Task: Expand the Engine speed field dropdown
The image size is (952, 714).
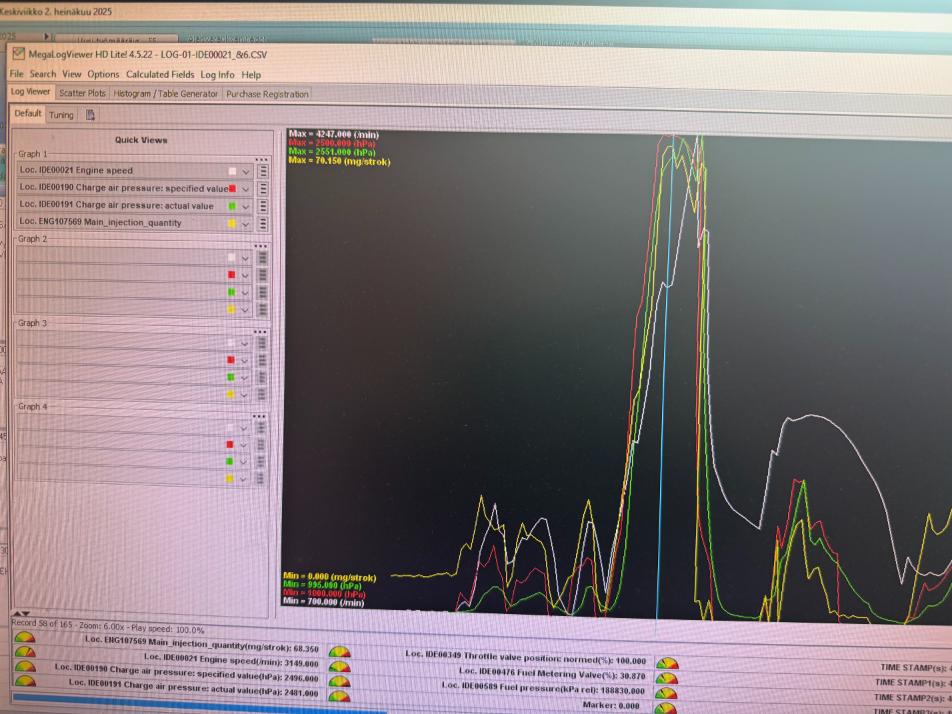Action: click(x=246, y=171)
